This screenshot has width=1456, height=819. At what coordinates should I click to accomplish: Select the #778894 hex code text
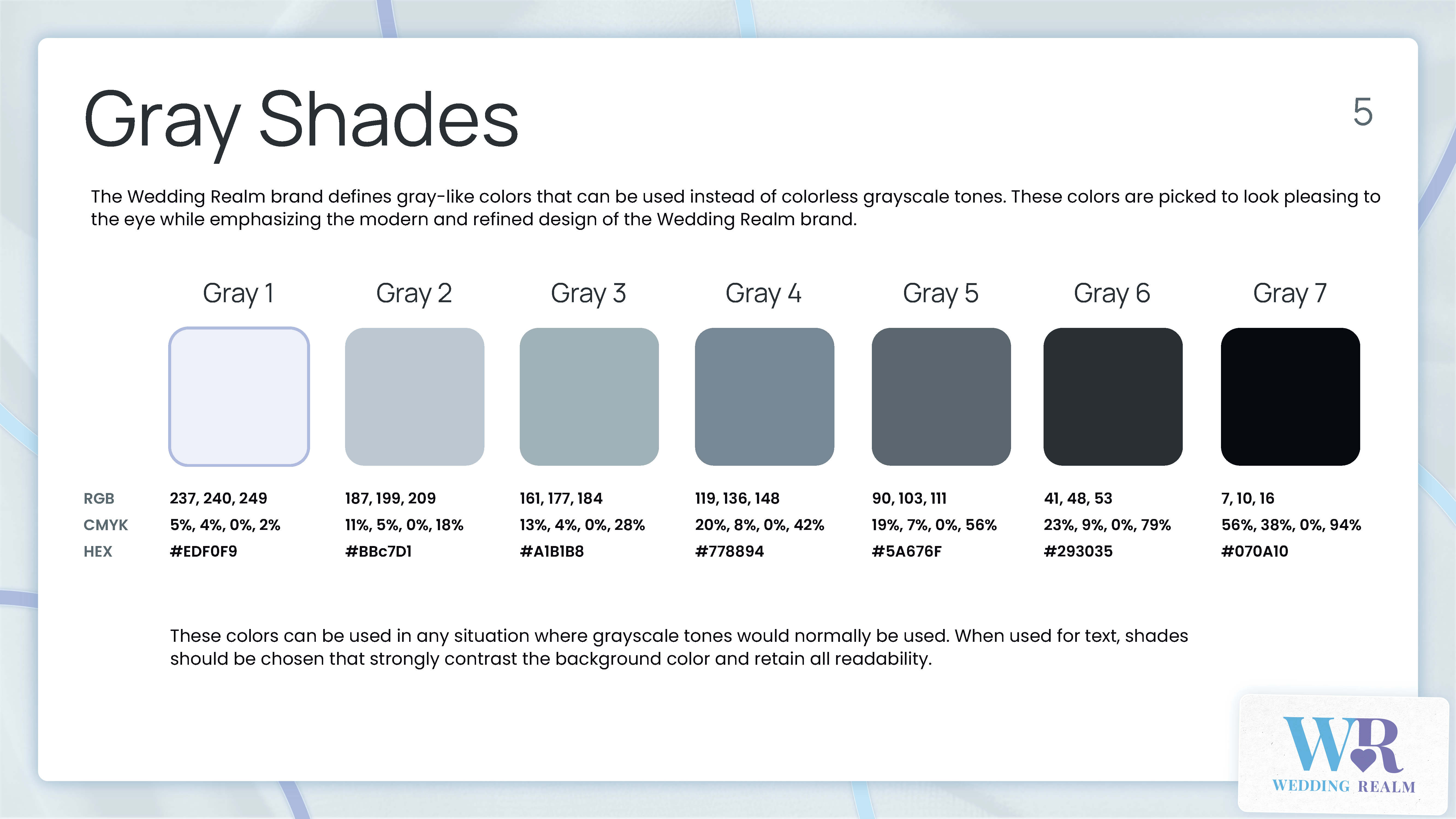click(x=729, y=552)
